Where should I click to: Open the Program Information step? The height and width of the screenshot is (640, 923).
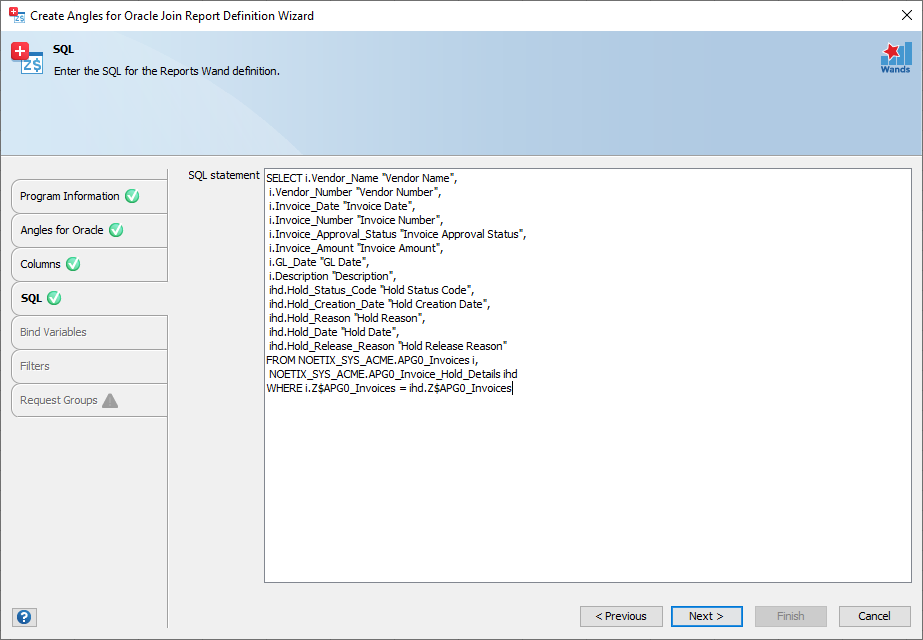pos(70,196)
